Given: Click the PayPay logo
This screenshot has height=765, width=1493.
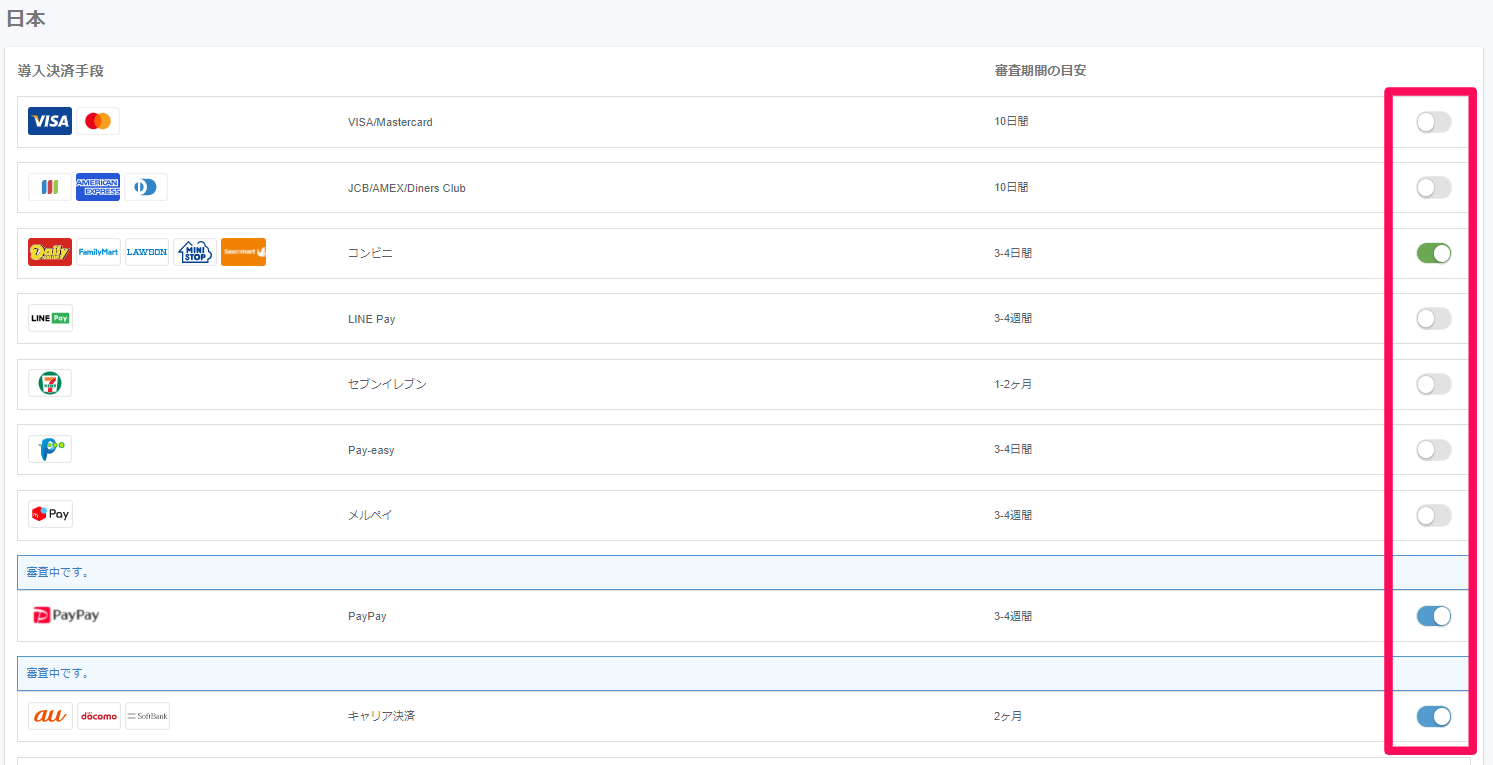Looking at the screenshot, I should click(67, 616).
